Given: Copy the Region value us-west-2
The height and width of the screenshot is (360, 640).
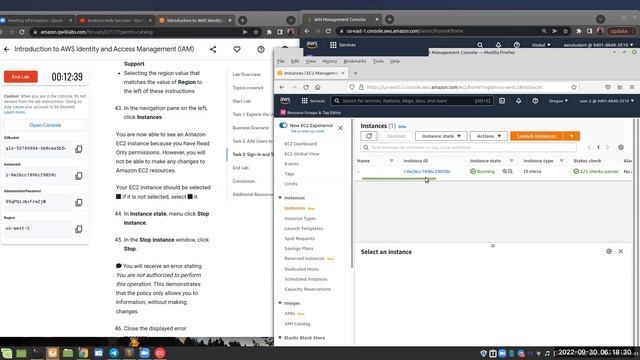Looking at the screenshot, I should pyautogui.click(x=79, y=229).
